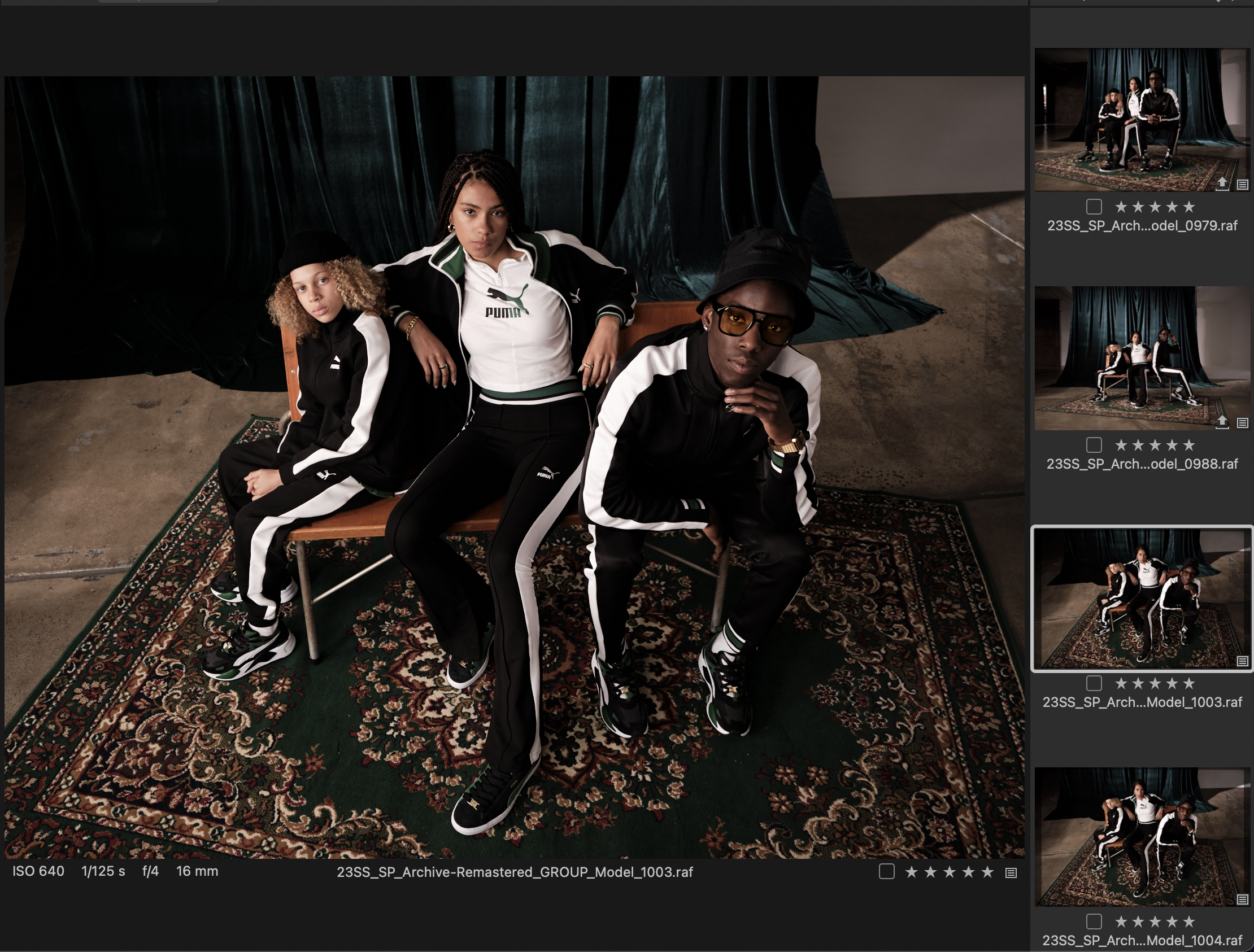Click the metadata icon on the 1003.raf thumbnail
Image resolution: width=1254 pixels, height=952 pixels.
1243,661
